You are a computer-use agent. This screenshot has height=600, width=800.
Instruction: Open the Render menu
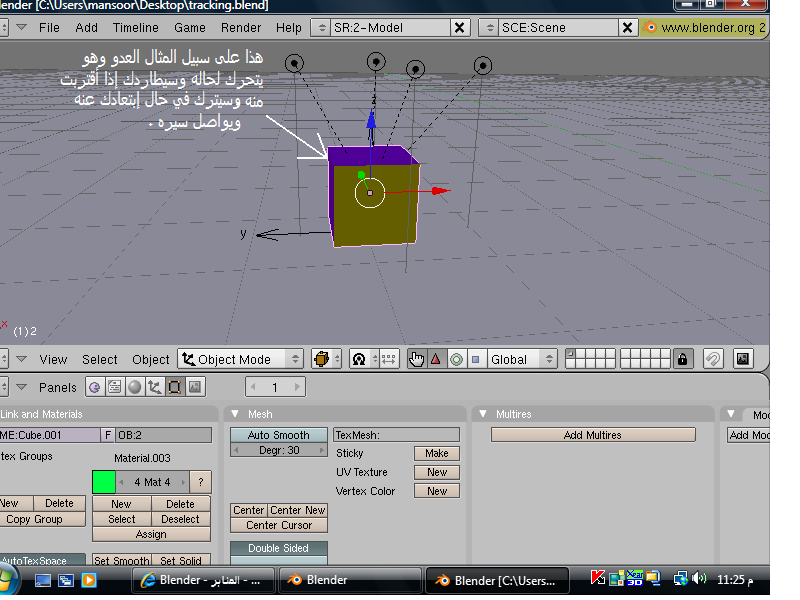coord(241,28)
